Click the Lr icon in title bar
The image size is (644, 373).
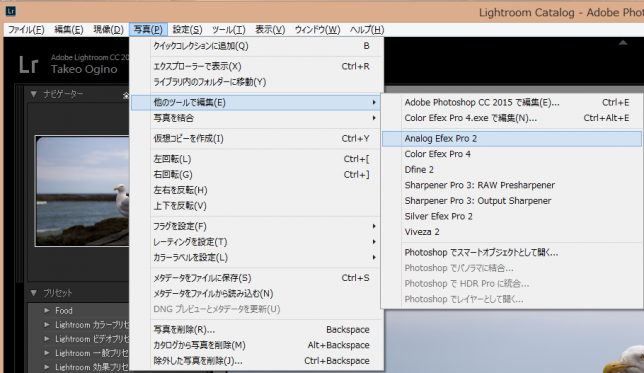tap(11, 11)
